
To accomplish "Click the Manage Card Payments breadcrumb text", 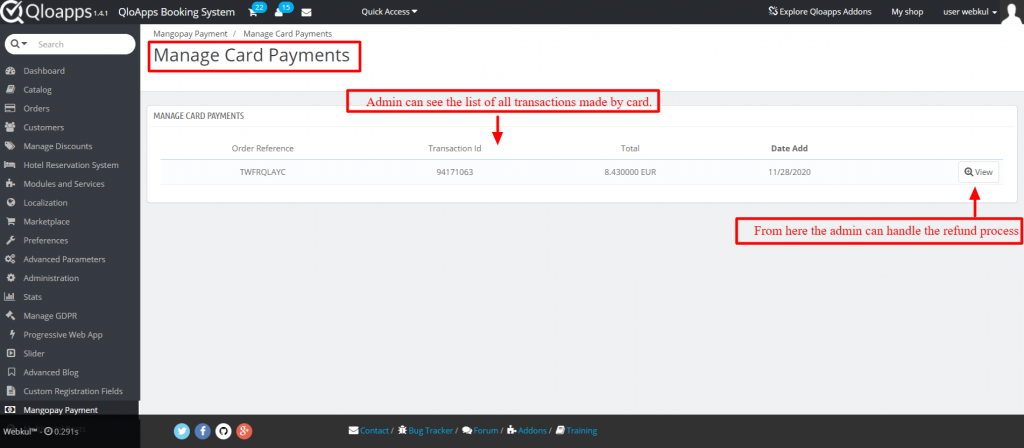I will [287, 33].
